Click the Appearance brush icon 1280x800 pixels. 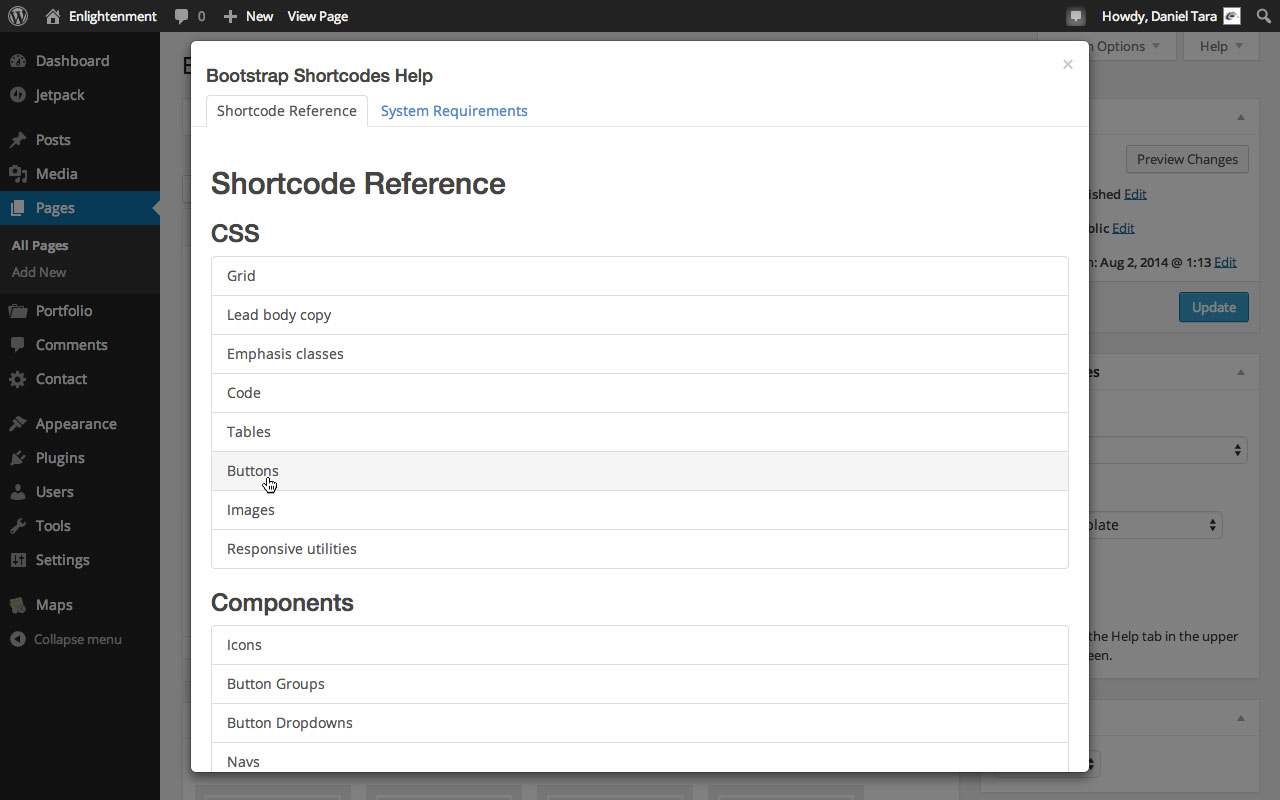[18, 424]
